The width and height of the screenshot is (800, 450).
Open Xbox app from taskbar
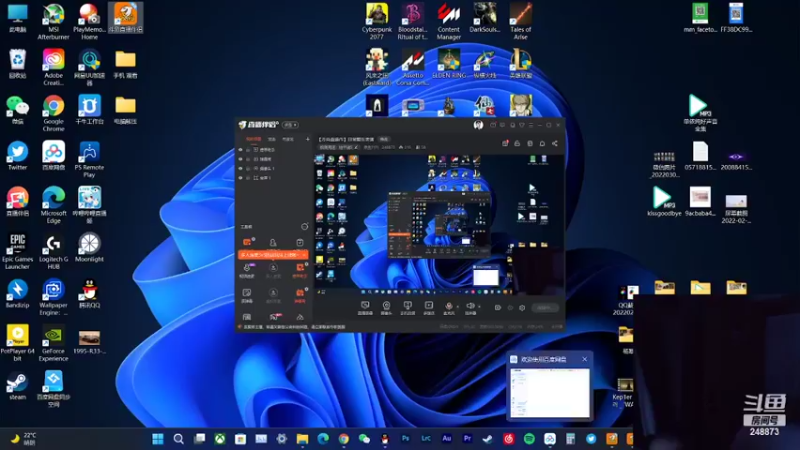click(220, 439)
